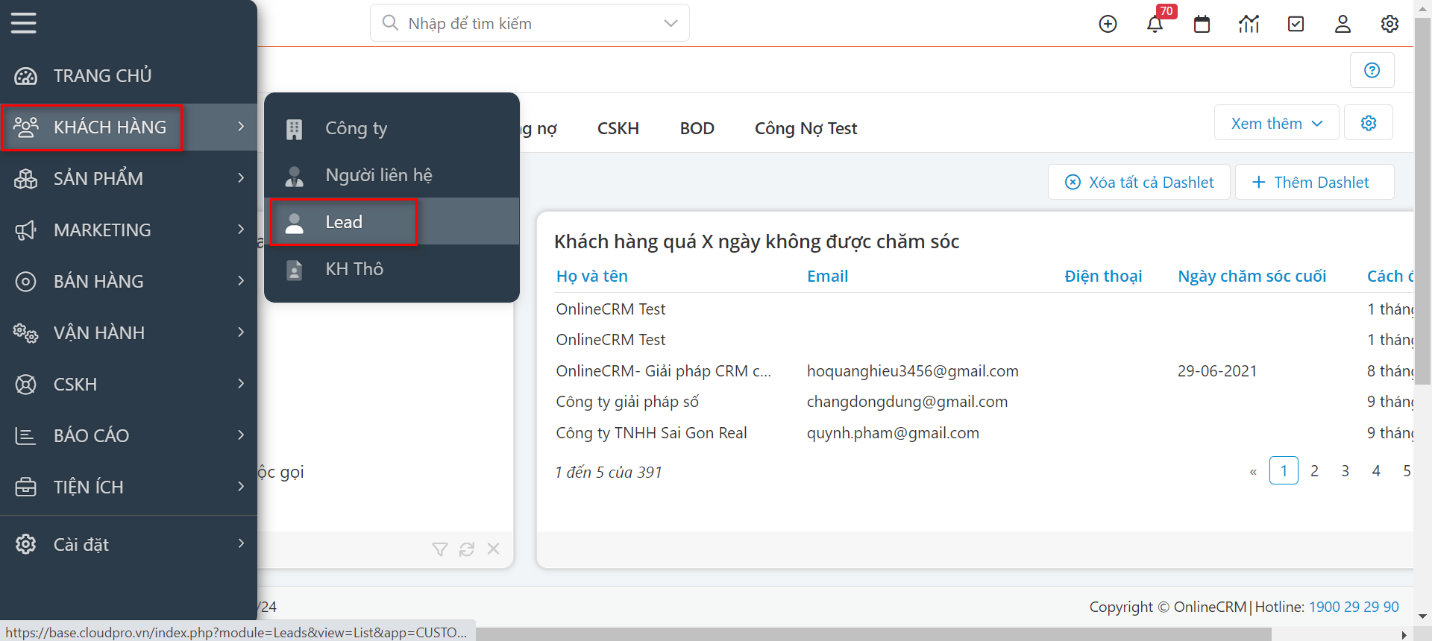The image size is (1432, 641).
Task: Open the analytics chart icon
Action: [x=1249, y=23]
